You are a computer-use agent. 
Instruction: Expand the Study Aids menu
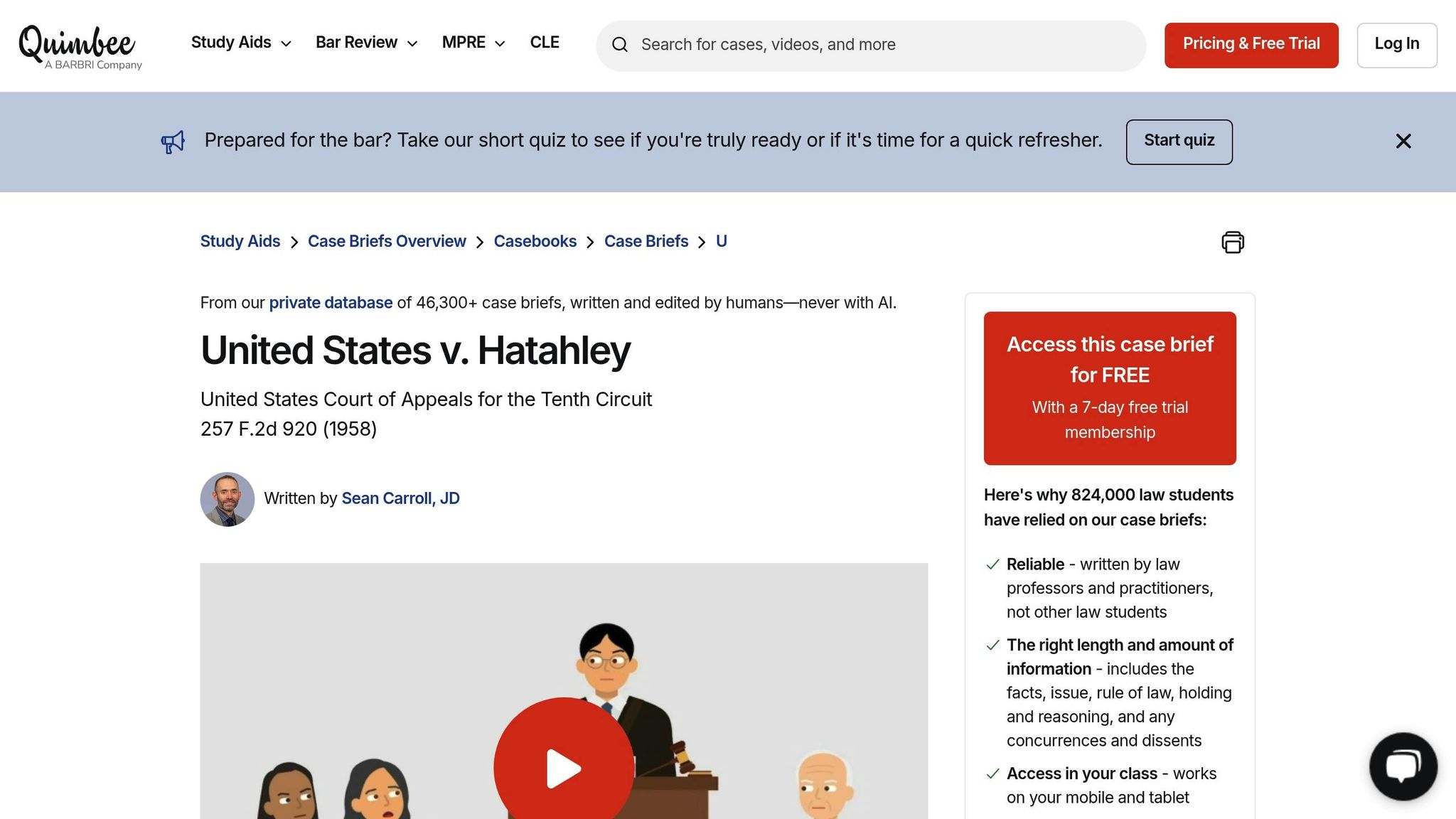(x=241, y=43)
